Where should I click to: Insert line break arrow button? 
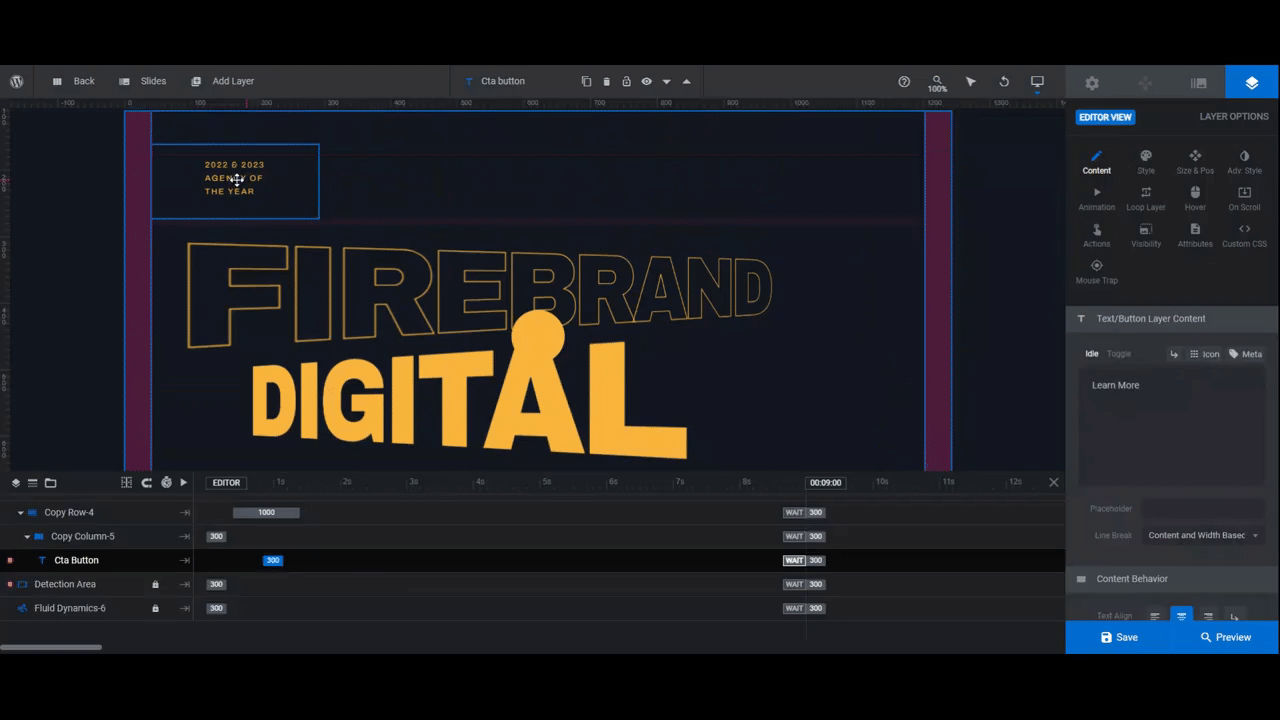pos(1174,354)
